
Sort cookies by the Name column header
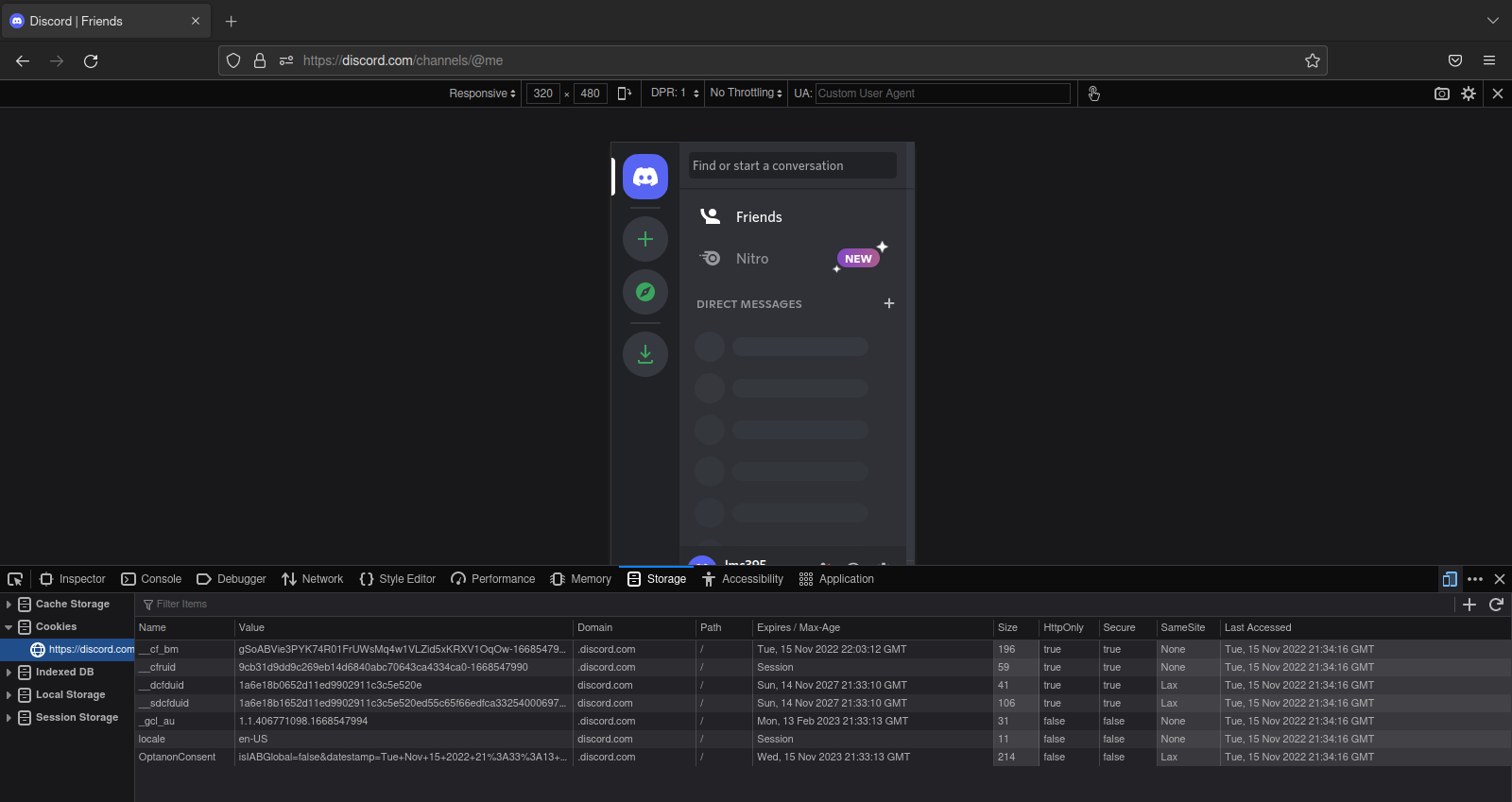pos(184,627)
